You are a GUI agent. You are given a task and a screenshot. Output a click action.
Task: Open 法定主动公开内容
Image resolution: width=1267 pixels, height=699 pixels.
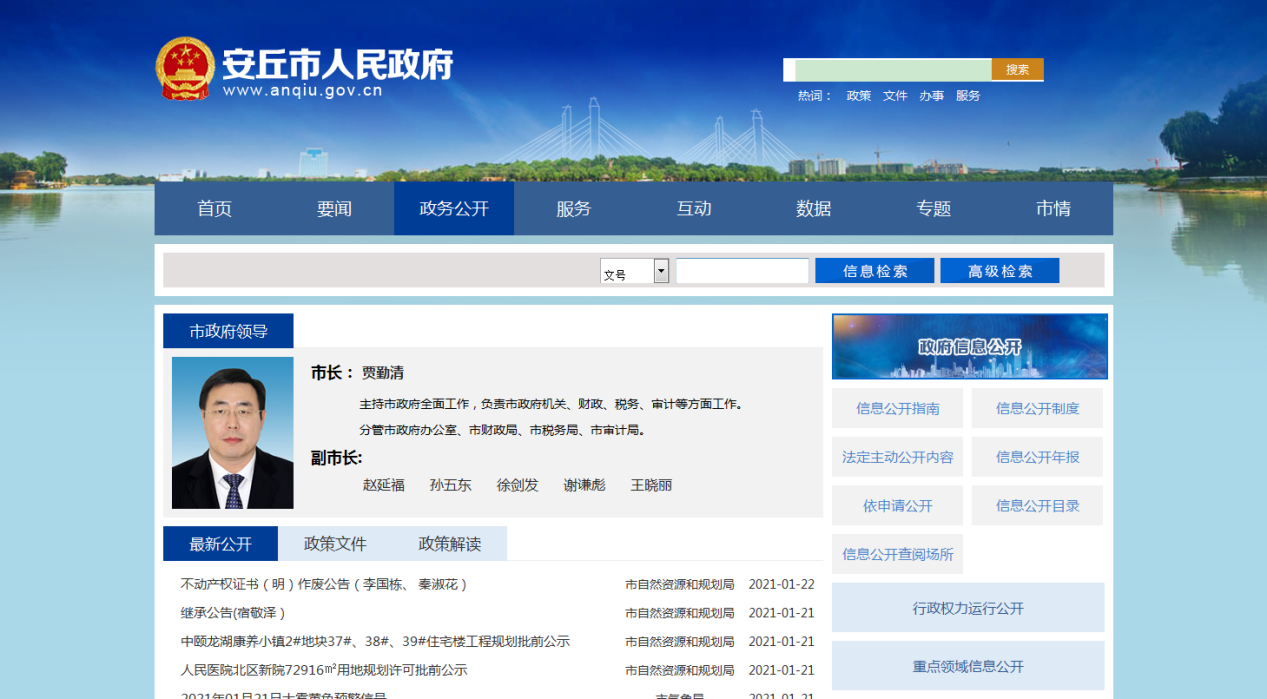coord(898,457)
